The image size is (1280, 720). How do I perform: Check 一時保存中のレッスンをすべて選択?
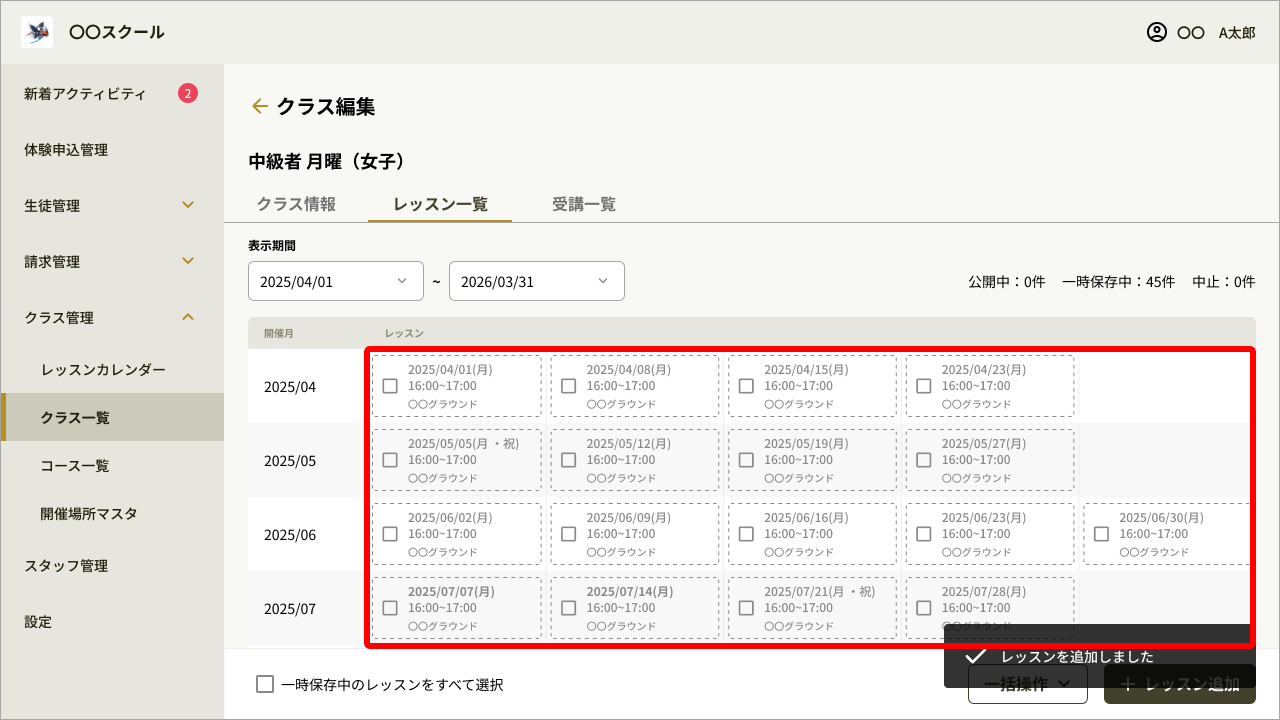pos(265,684)
